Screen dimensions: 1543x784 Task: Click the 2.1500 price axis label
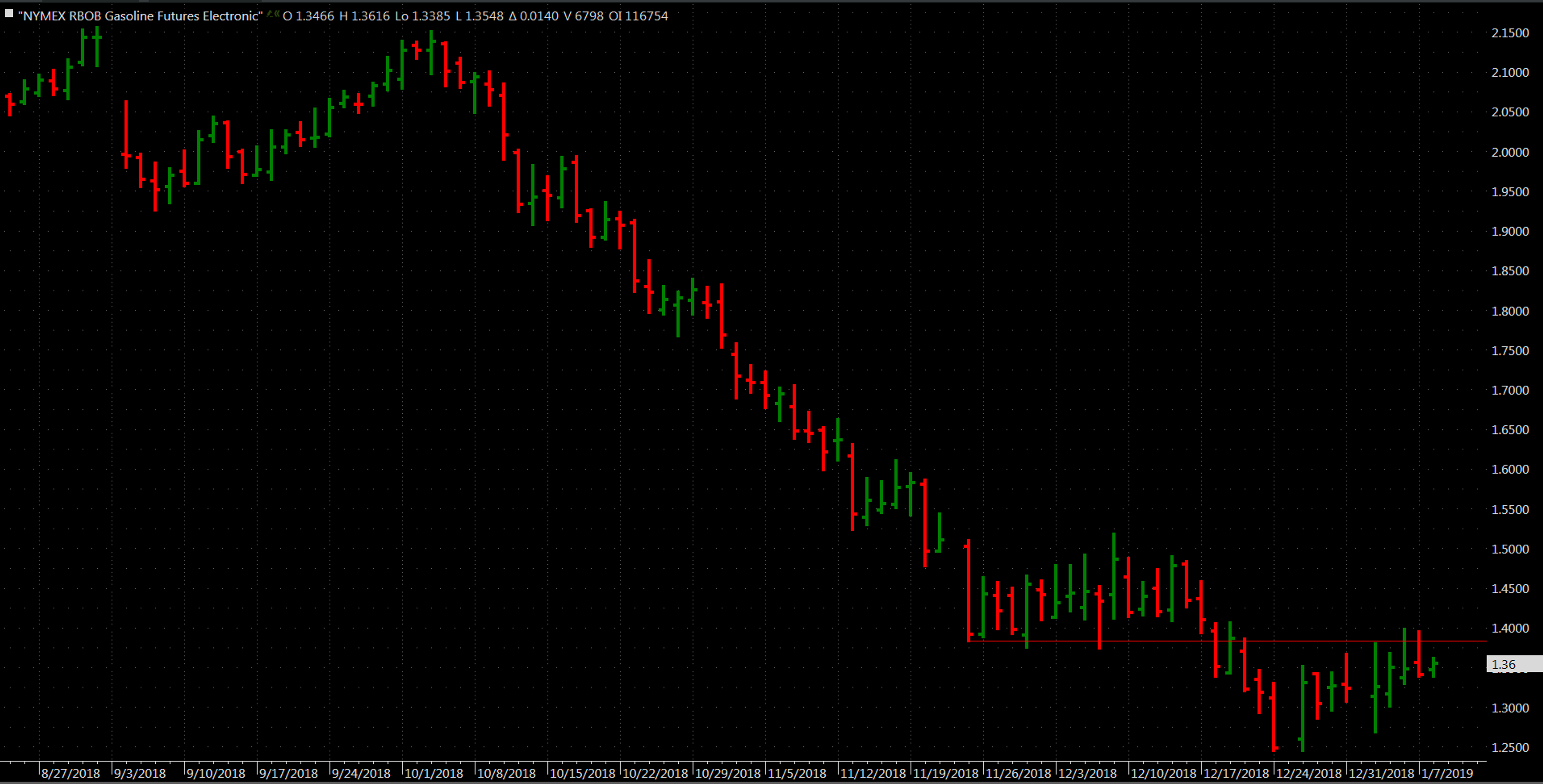click(x=1510, y=34)
